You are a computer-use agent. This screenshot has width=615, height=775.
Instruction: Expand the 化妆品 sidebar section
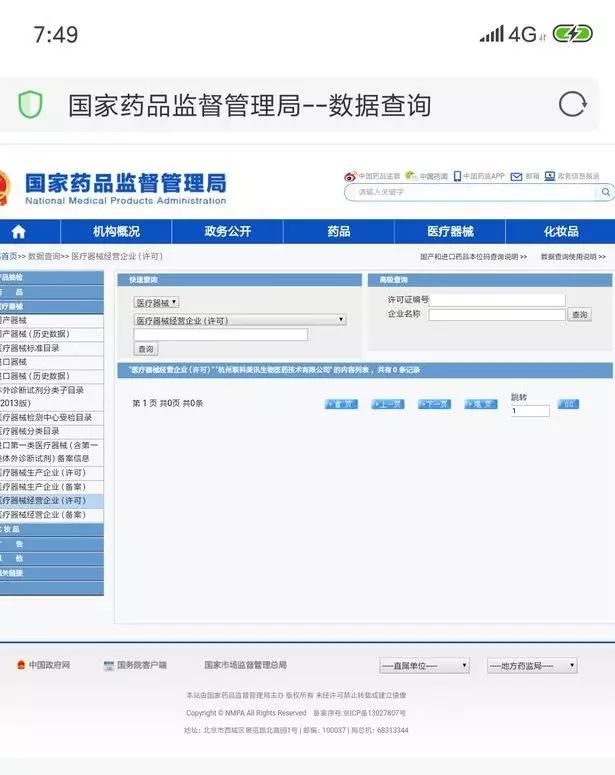click(x=52, y=529)
